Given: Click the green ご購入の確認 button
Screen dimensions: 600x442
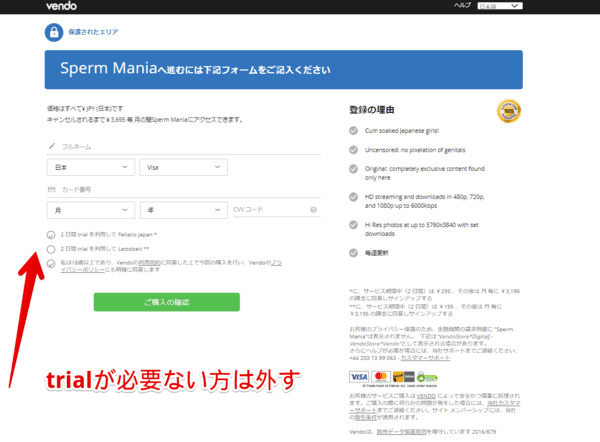Looking at the screenshot, I should click(167, 302).
